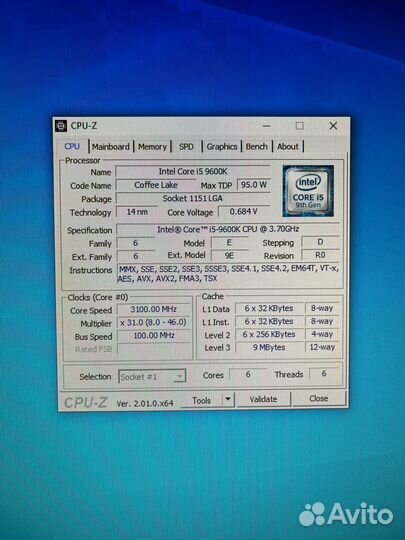Open the Memory tab
405x540 pixels.
[152, 147]
